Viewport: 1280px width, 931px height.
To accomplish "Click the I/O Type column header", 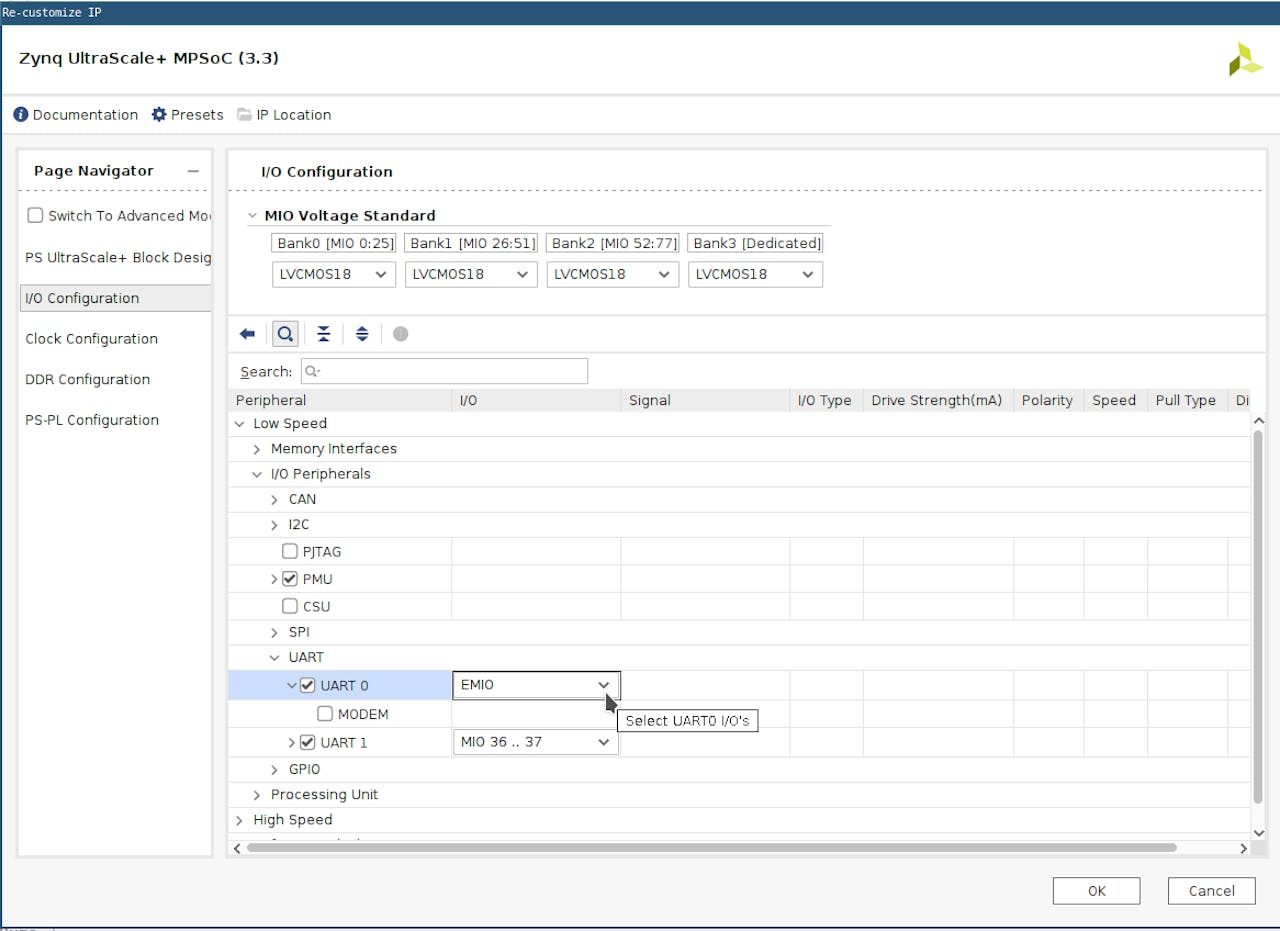I will pyautogui.click(x=825, y=400).
